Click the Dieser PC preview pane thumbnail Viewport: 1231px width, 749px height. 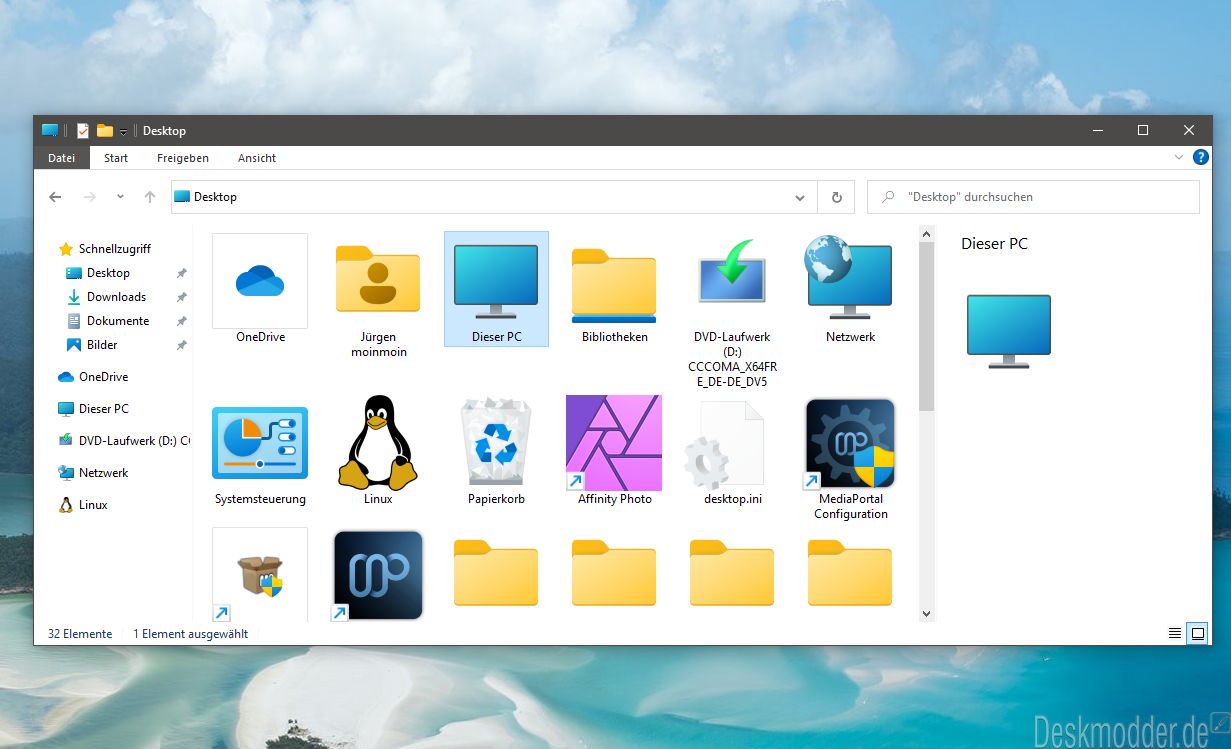(1008, 331)
